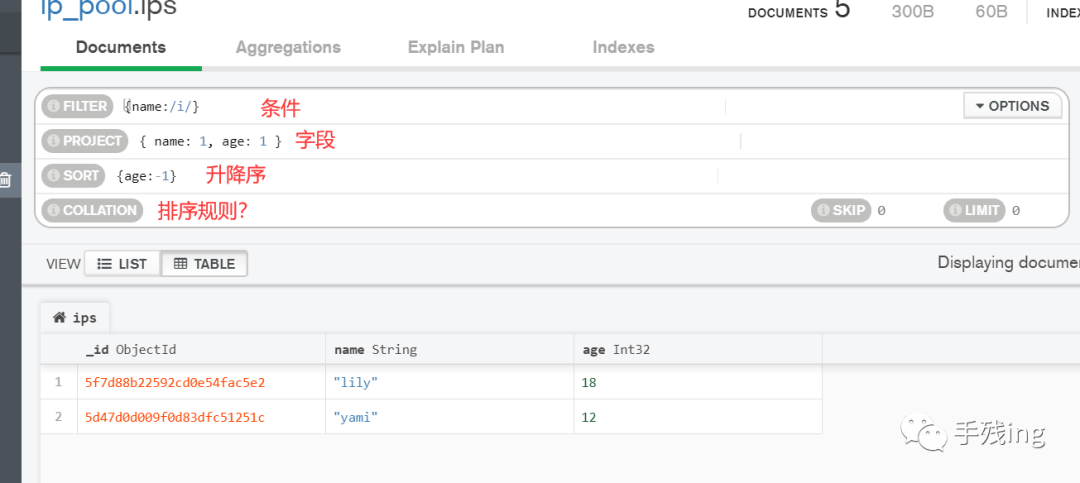The height and width of the screenshot is (483, 1080).
Task: Open the Indexes tab
Action: coord(623,47)
